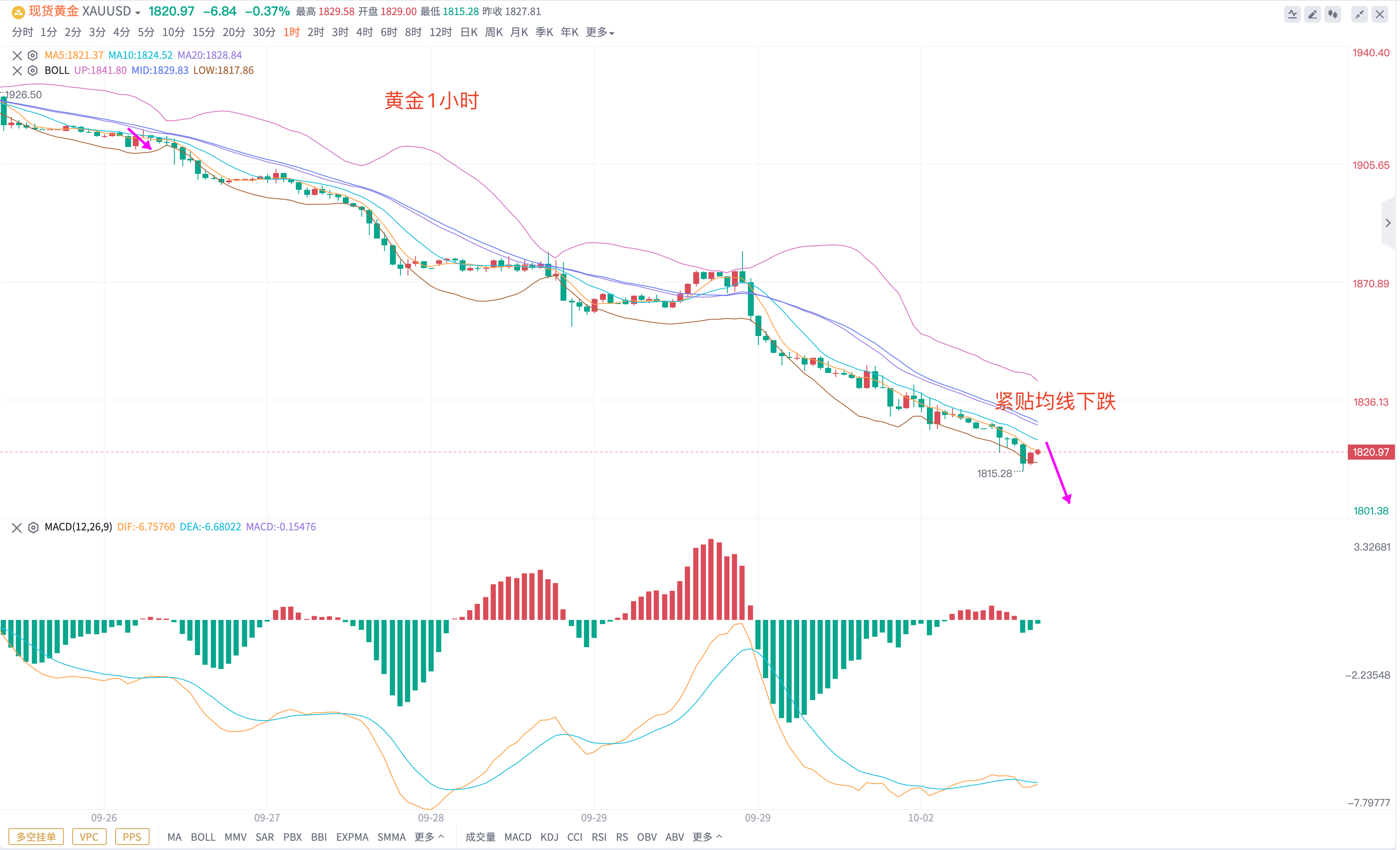Expand 更多 timeframe dropdown
Screen dimensions: 1400x850
click(x=600, y=32)
